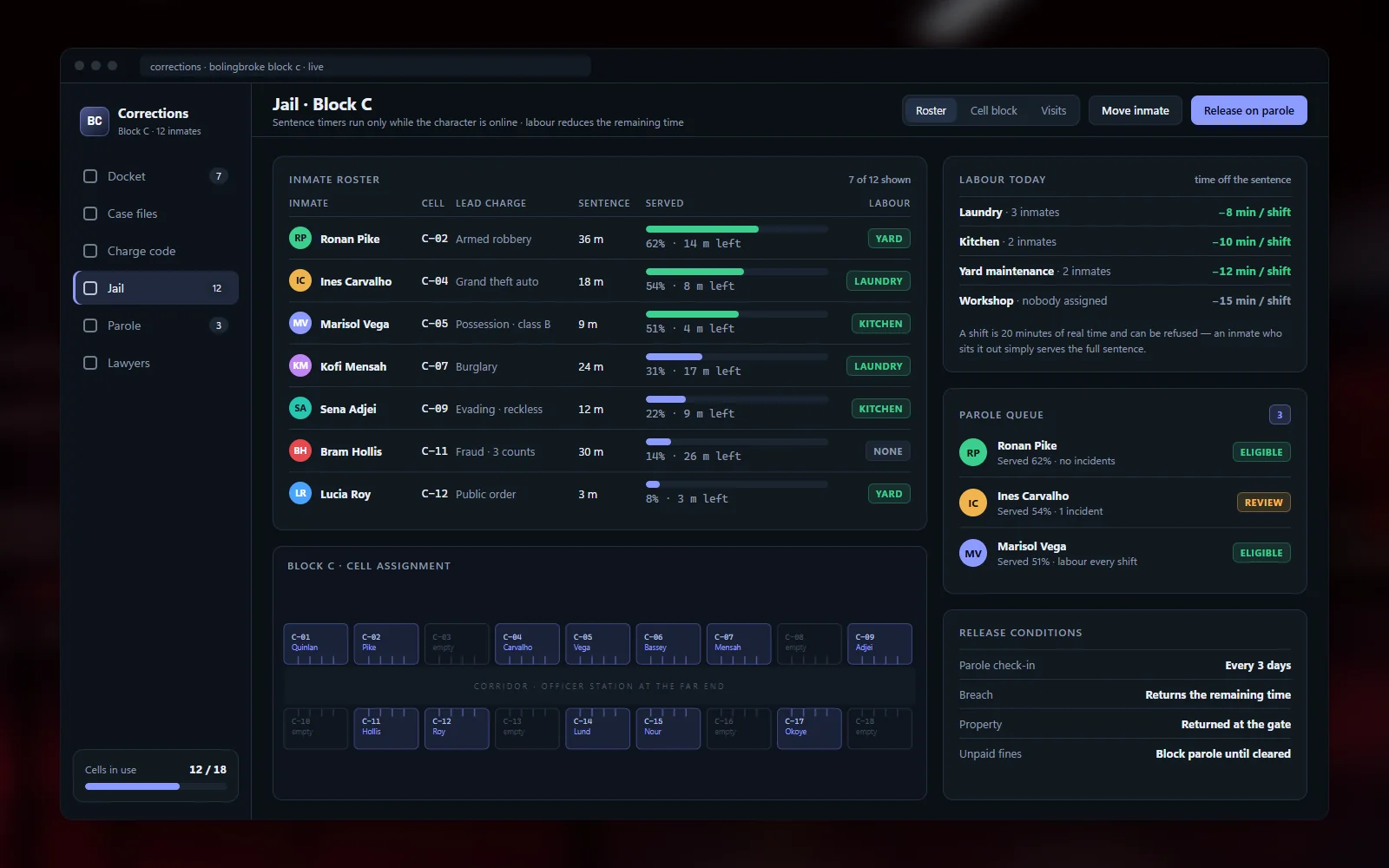This screenshot has width=1389, height=868.
Task: Click the Move inmate button
Action: [x=1136, y=110]
